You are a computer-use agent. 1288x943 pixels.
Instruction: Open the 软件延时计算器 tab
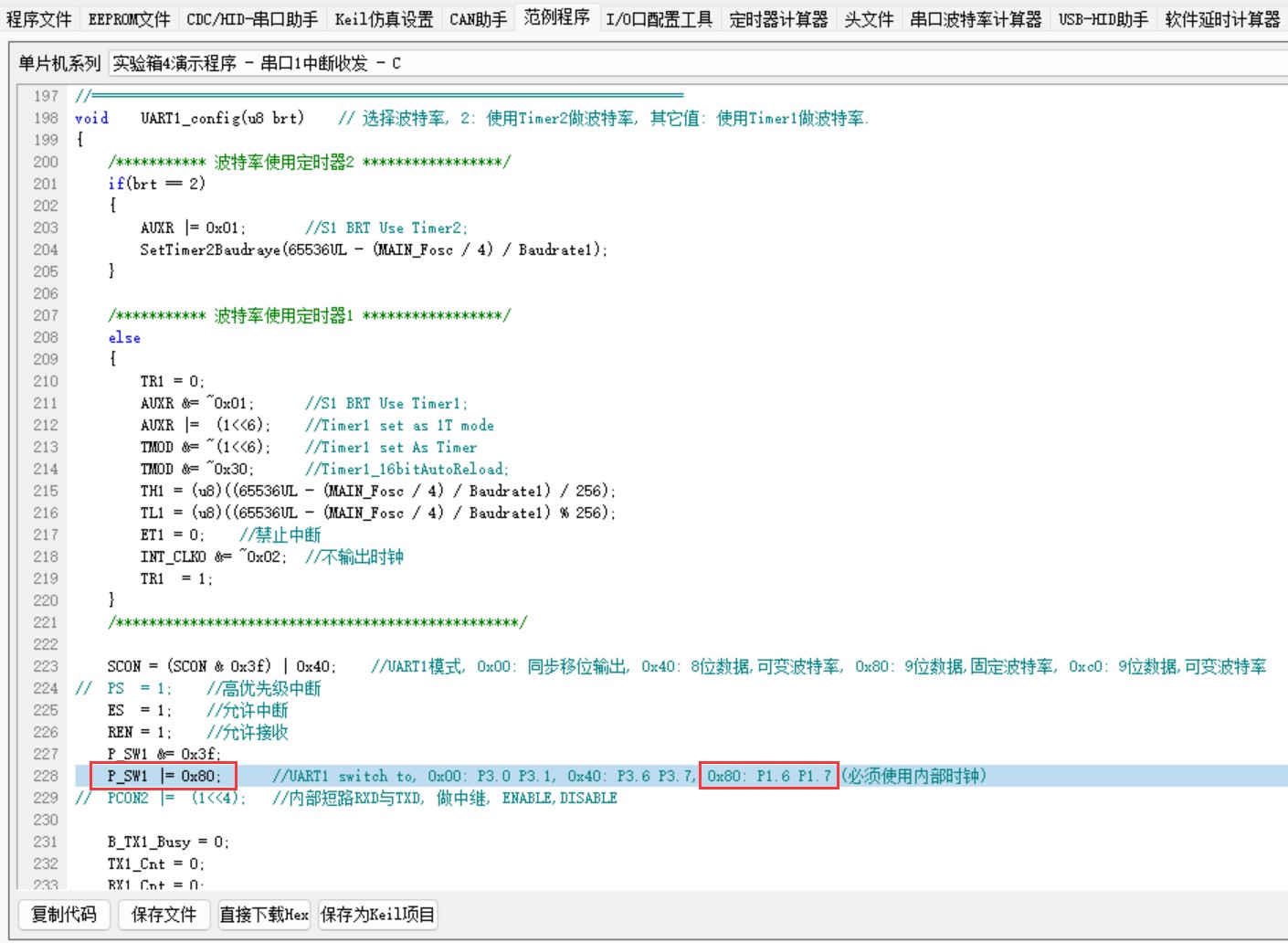point(1222,19)
